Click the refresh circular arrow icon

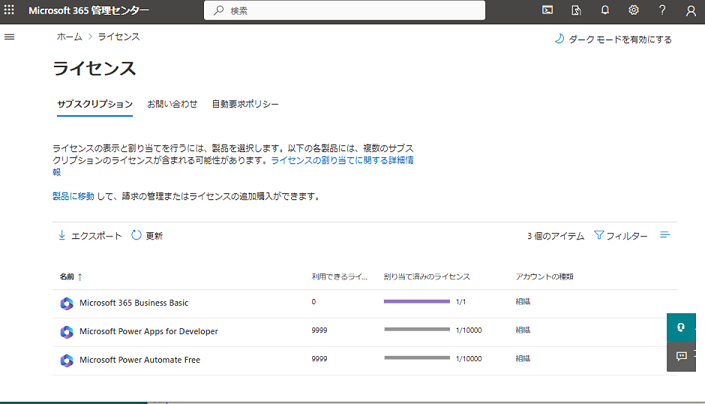(136, 235)
